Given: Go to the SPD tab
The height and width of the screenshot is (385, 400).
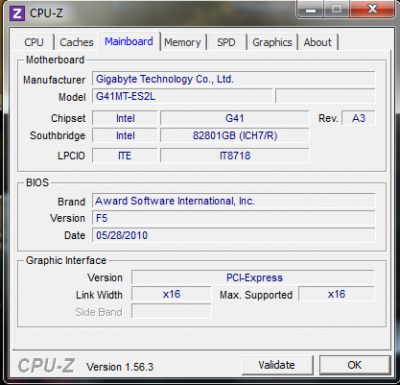Looking at the screenshot, I should point(226,42).
